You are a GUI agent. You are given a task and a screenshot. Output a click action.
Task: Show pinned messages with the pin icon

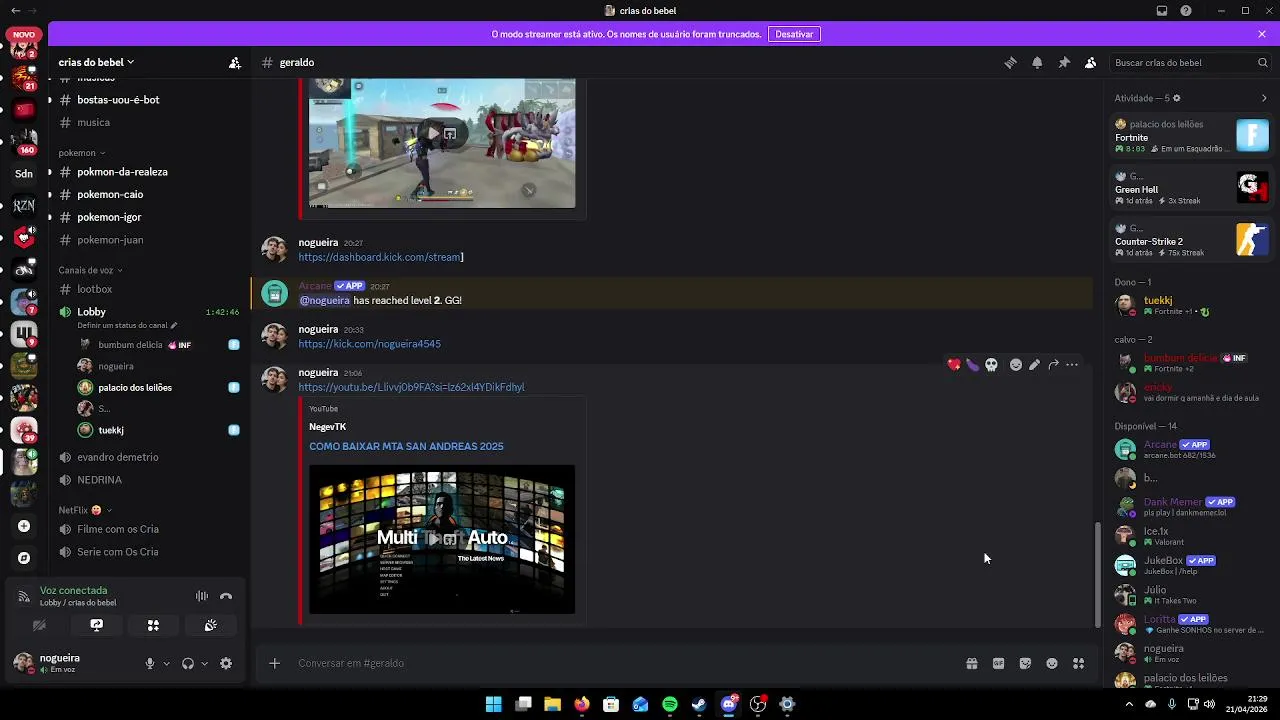click(1064, 62)
